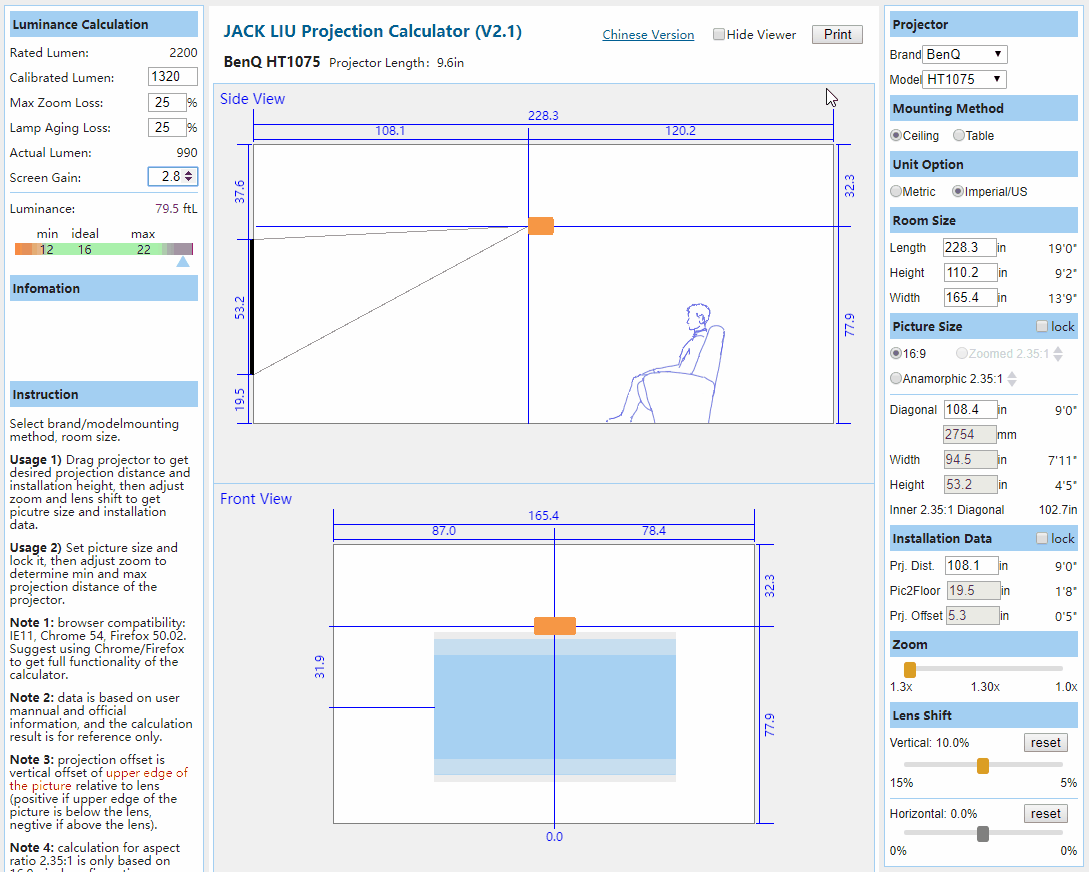
Task: Click the Calibrated Lumen input field
Action: (x=173, y=77)
